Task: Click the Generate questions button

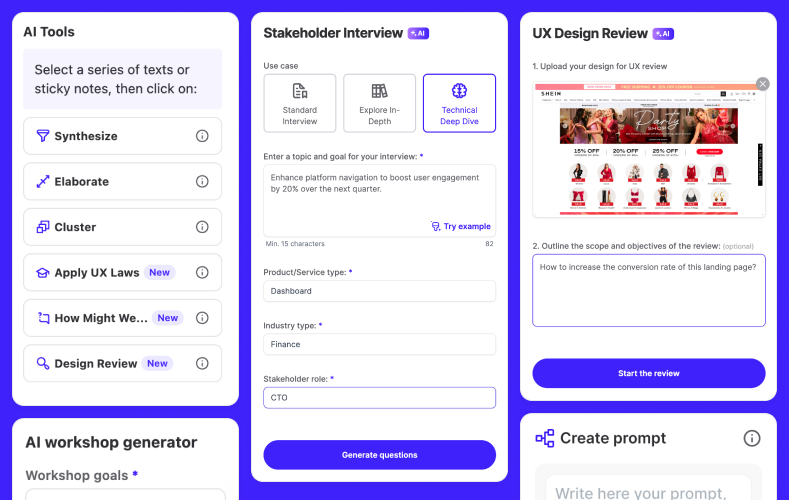Action: pos(379,455)
